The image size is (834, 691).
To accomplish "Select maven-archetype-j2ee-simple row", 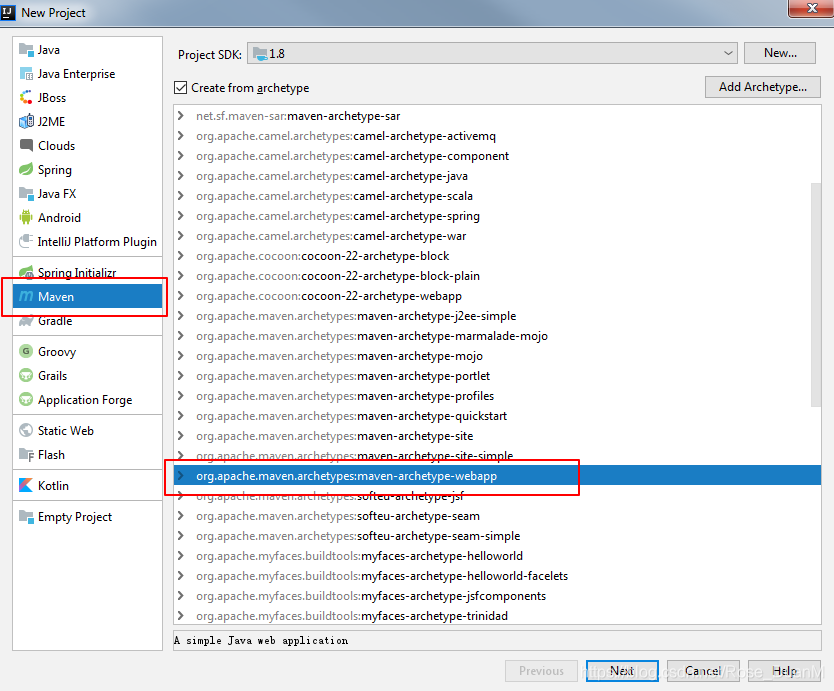I will 497,315.
